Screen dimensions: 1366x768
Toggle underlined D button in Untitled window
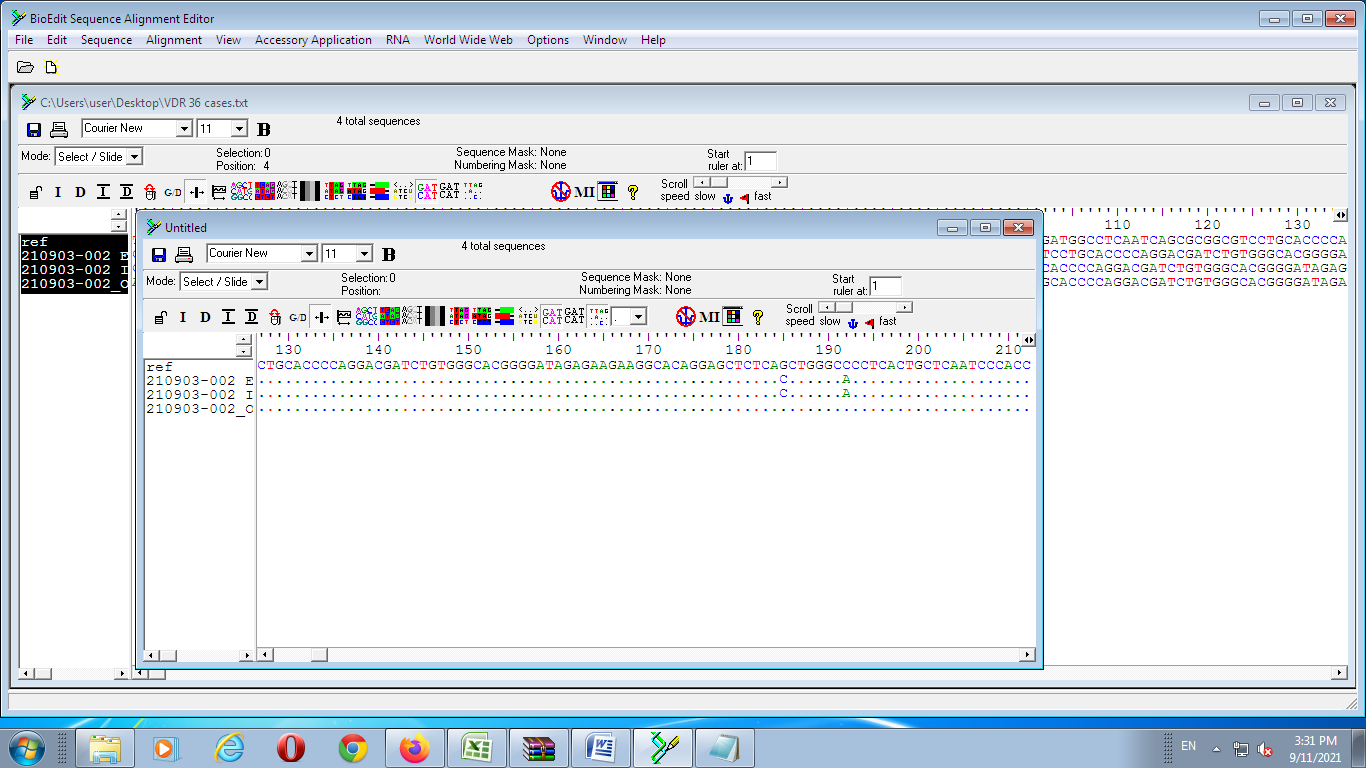251,317
